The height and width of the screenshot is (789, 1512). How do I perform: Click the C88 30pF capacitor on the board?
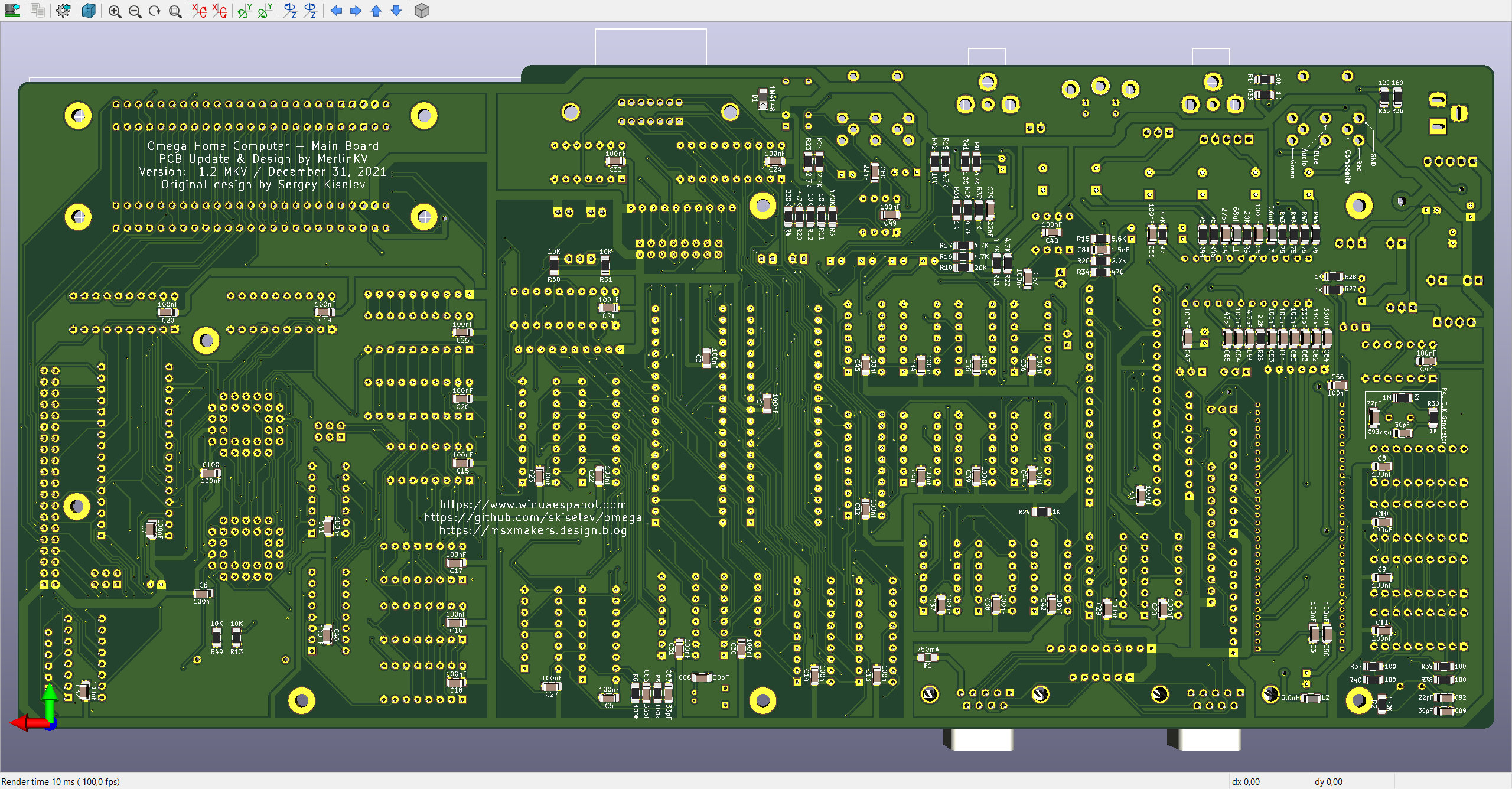[x=703, y=677]
